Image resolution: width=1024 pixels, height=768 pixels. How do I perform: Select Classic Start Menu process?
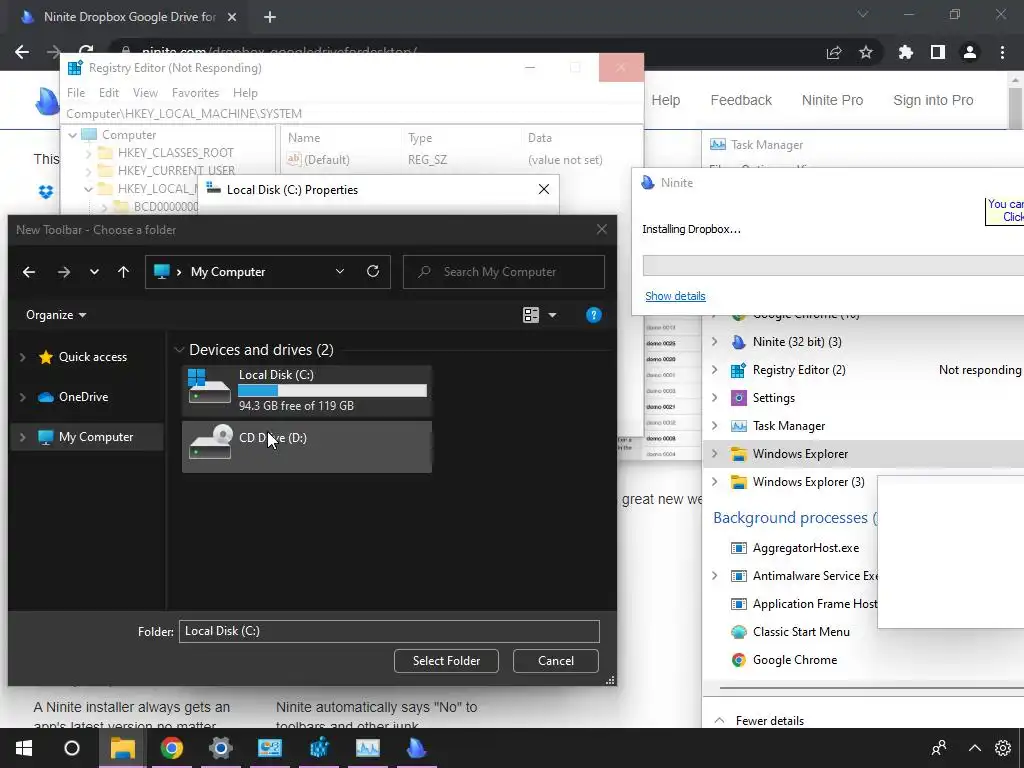pos(801,632)
